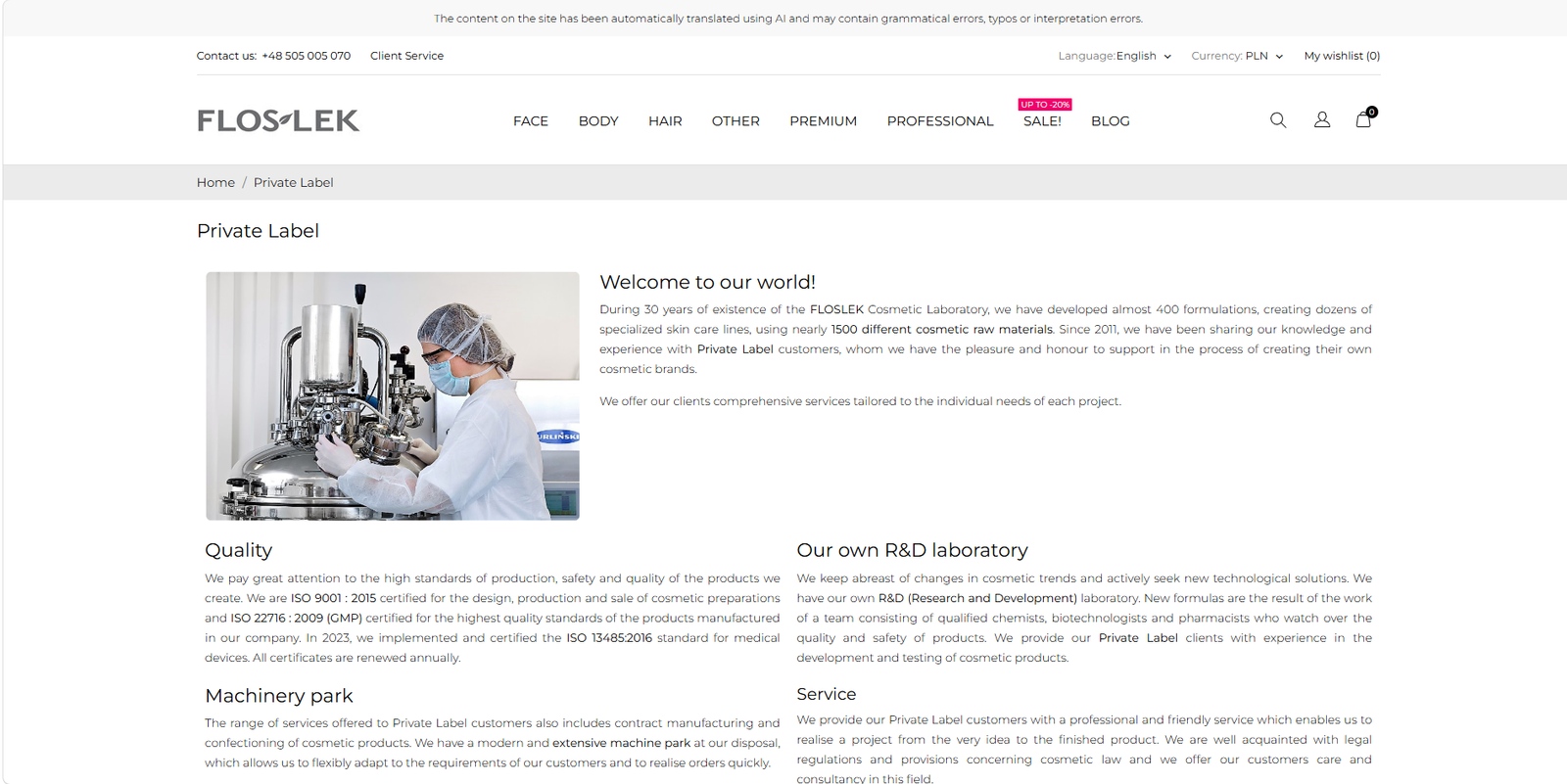Open the OTHER menu
The width and height of the screenshot is (1567, 784).
736,121
